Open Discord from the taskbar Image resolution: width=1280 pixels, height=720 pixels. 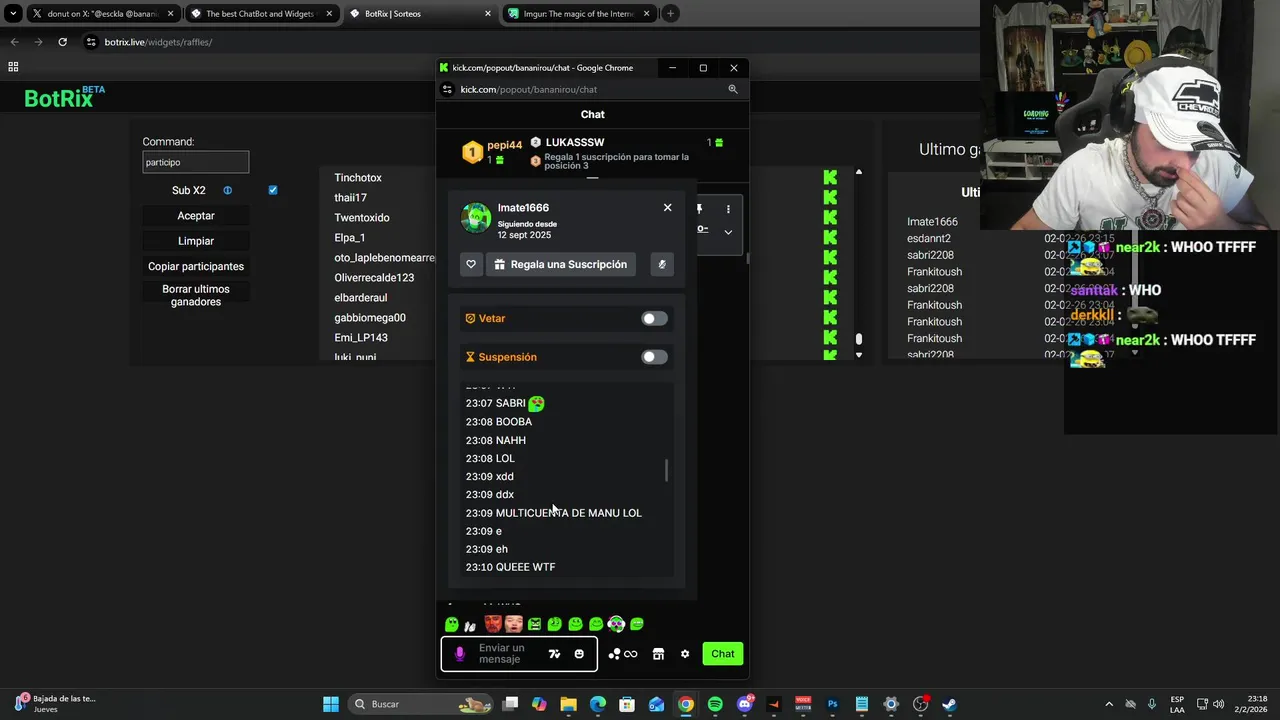[x=744, y=704]
